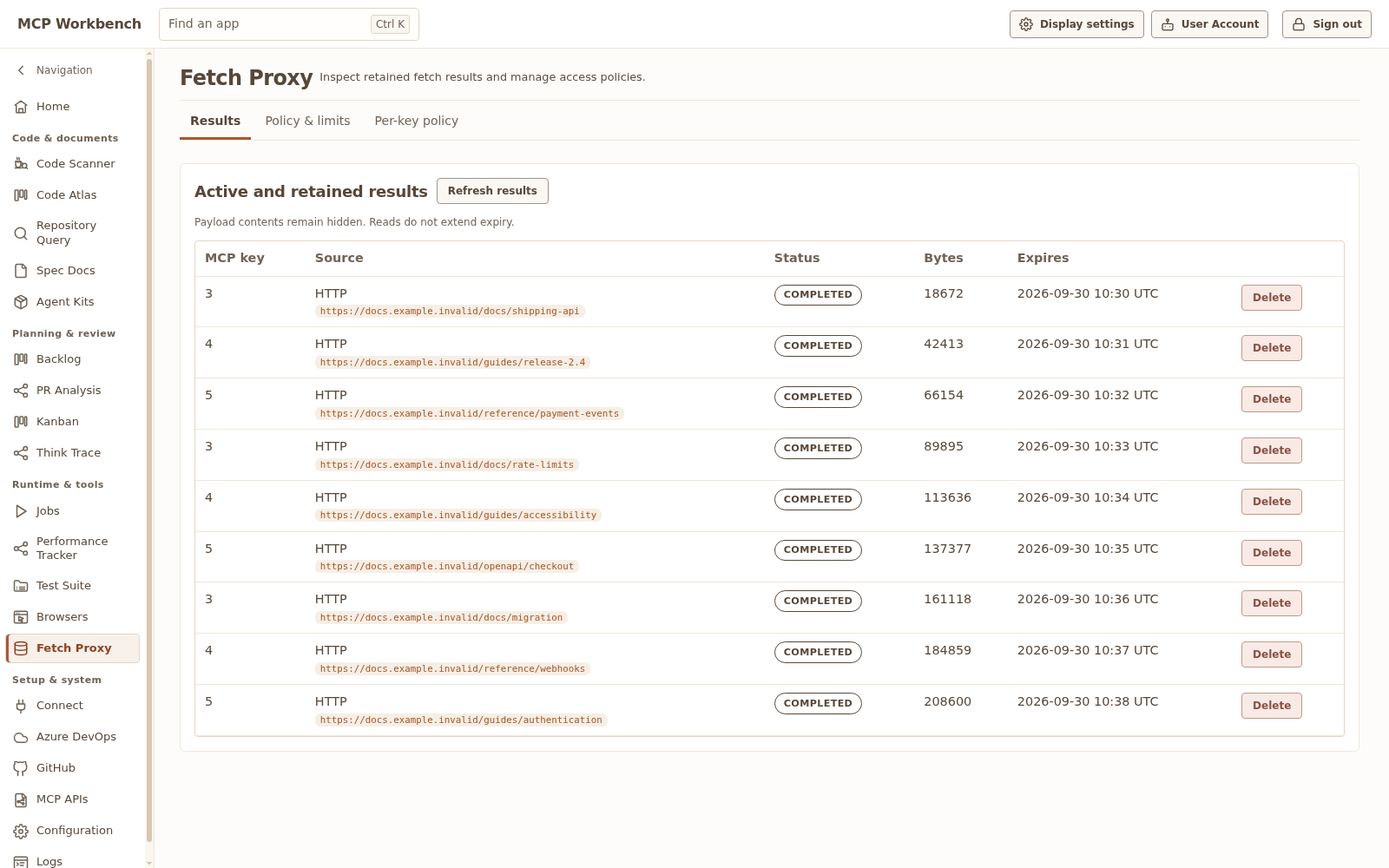
Task: Click the Jobs play icon
Action: coord(21,511)
